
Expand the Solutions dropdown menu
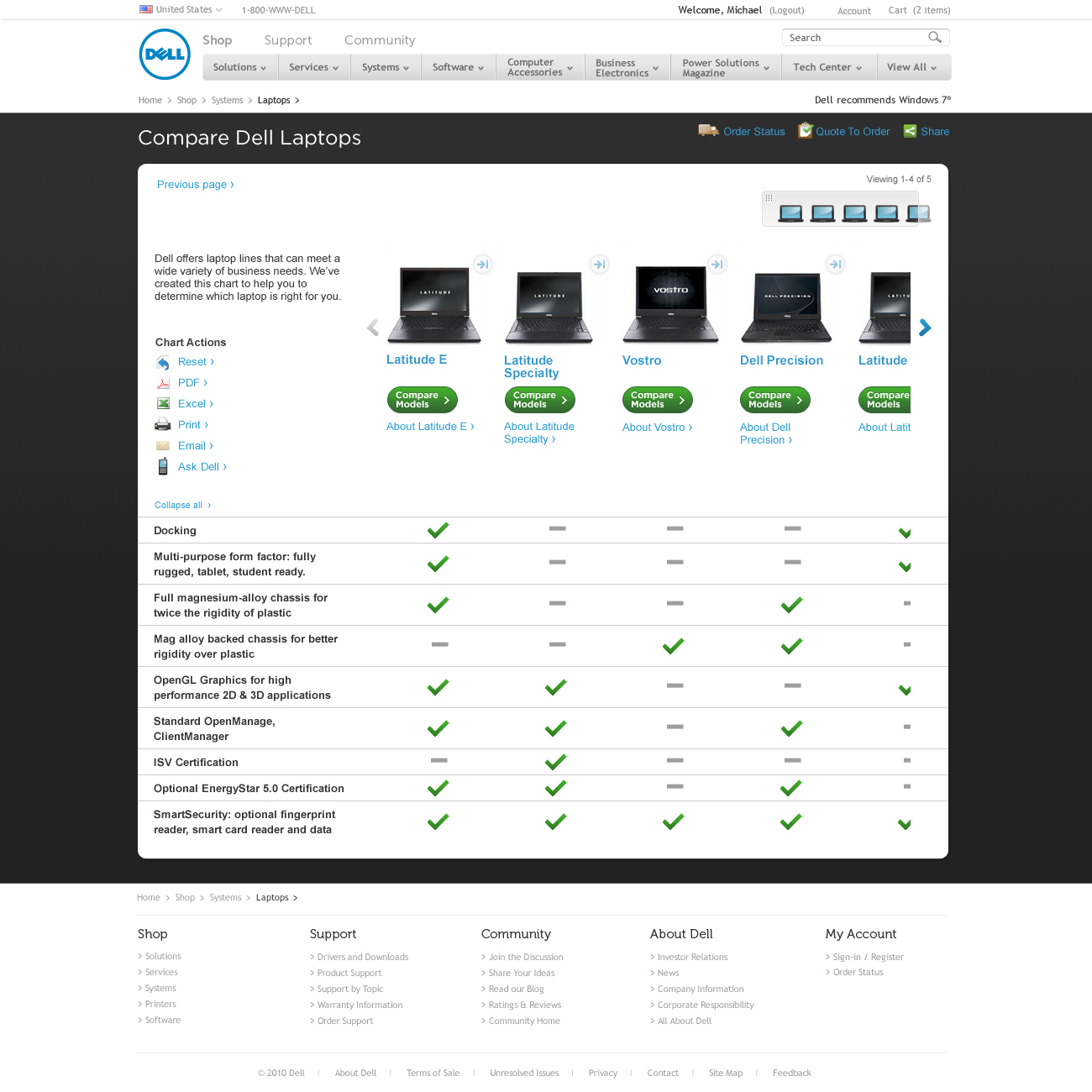coord(239,67)
